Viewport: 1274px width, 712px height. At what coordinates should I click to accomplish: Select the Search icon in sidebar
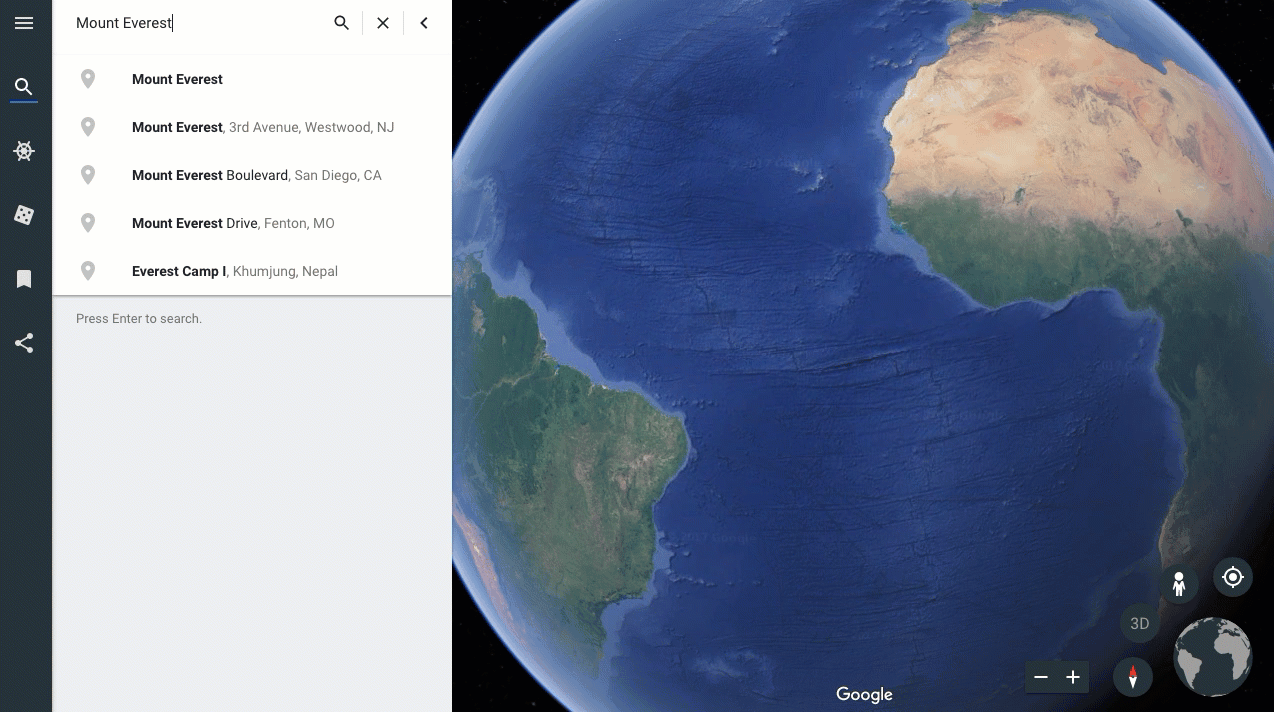pos(24,87)
